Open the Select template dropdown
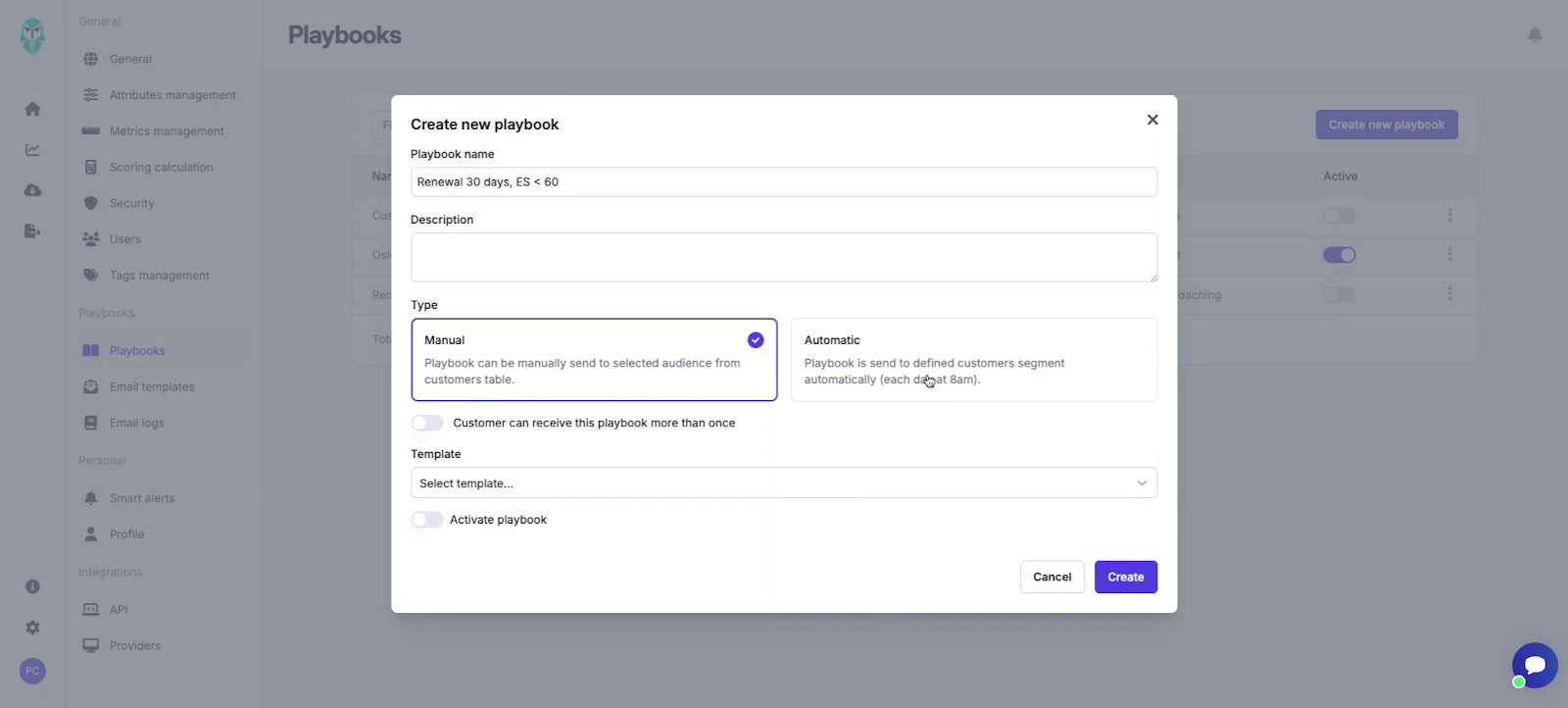The image size is (1568, 708). 783,483
